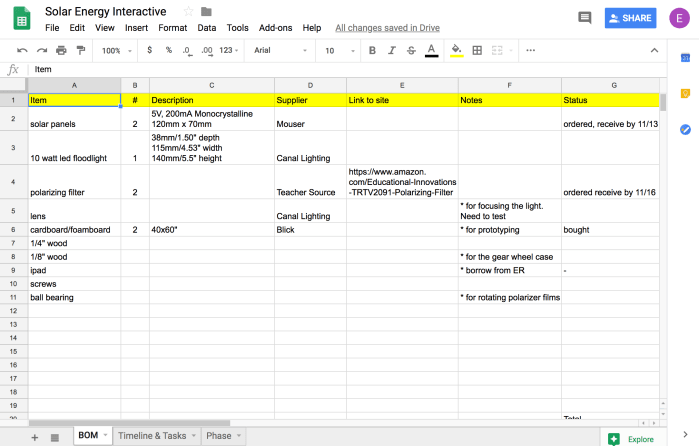This screenshot has width=699, height=446.
Task: Click the Undo arrow icon
Action: click(22, 50)
